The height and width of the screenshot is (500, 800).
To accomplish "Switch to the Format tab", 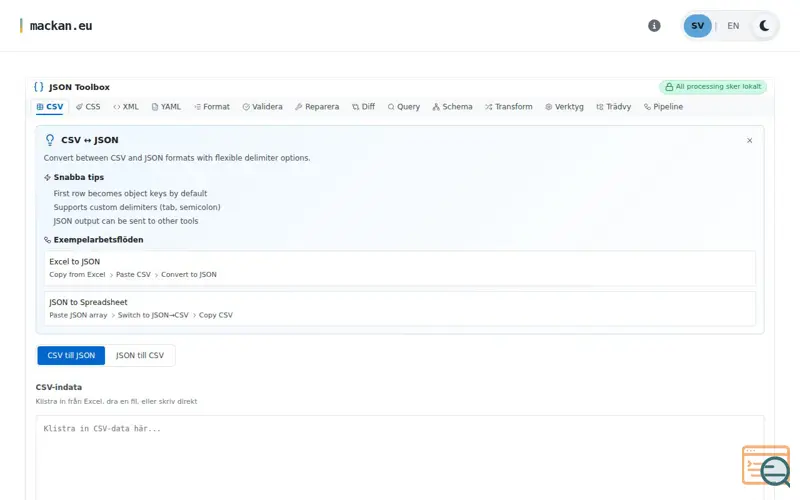I will tap(212, 107).
